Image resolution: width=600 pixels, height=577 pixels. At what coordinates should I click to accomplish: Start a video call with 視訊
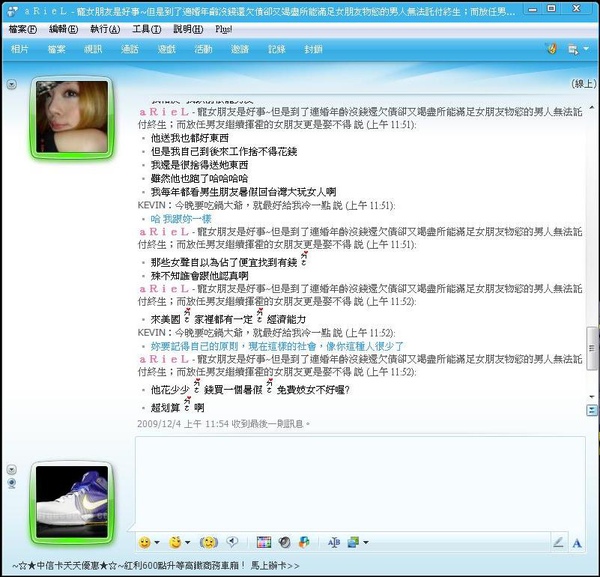click(93, 49)
